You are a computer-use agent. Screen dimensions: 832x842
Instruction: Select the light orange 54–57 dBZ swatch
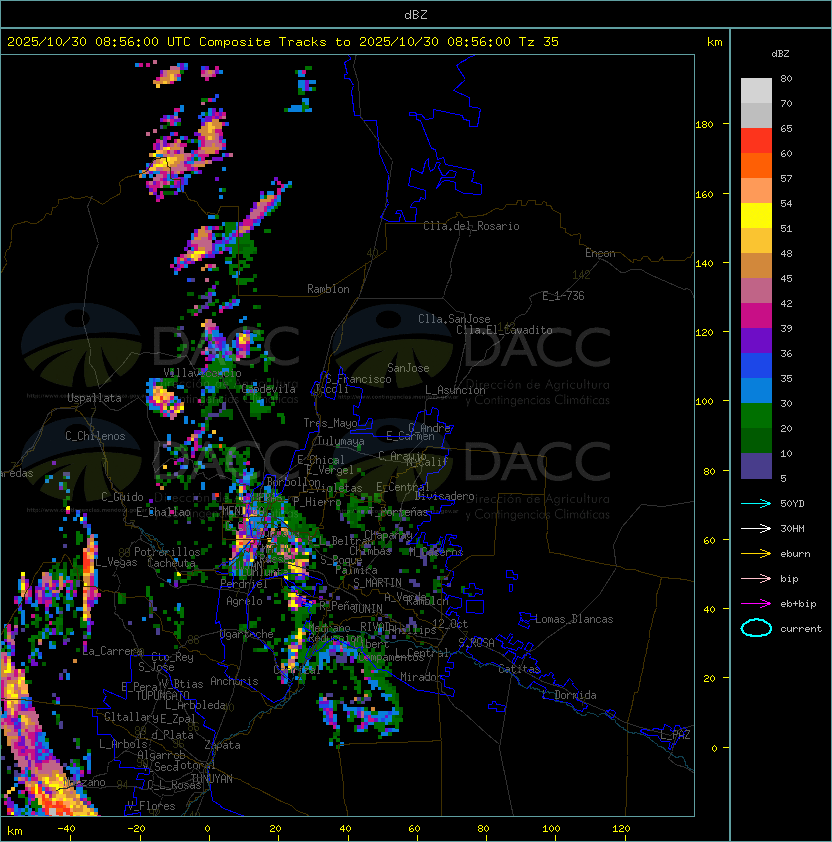coord(756,191)
